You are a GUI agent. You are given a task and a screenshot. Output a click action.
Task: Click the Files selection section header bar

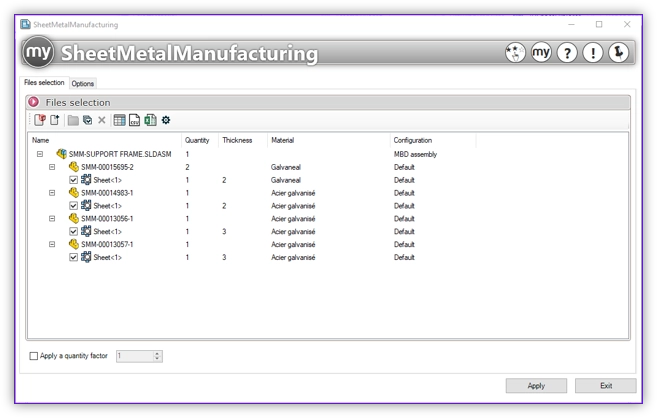[328, 102]
